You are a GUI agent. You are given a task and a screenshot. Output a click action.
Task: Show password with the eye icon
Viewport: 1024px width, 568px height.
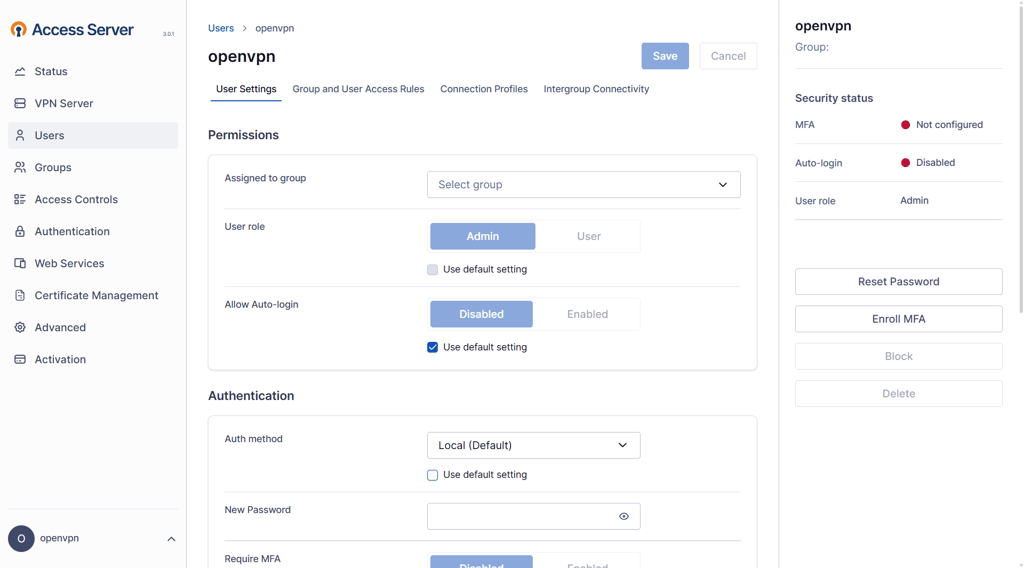pyautogui.click(x=624, y=516)
